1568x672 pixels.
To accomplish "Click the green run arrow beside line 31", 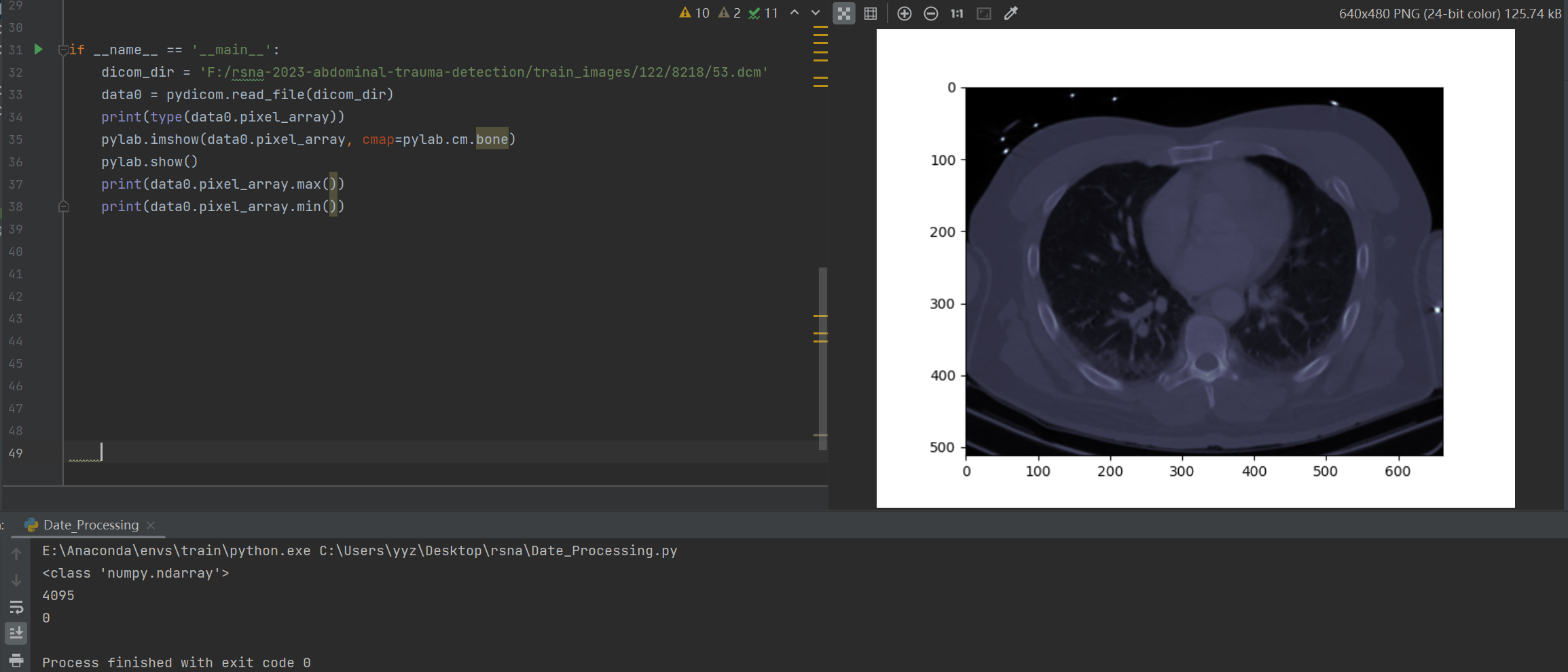I will click(x=39, y=50).
